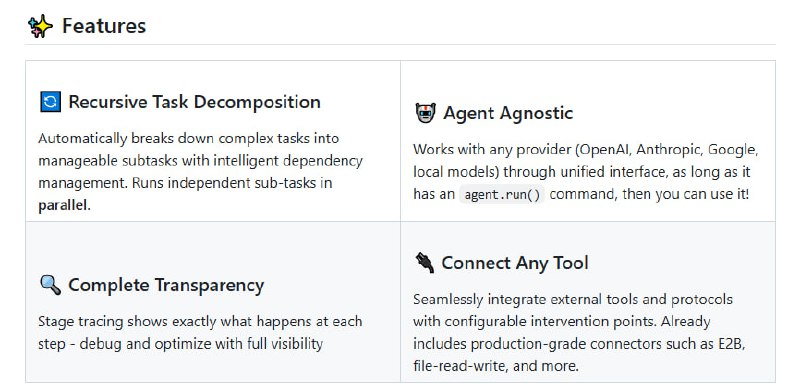Image resolution: width=800 pixels, height=392 pixels.
Task: Click the sparkles emoji beside Features
Action: (x=40, y=26)
